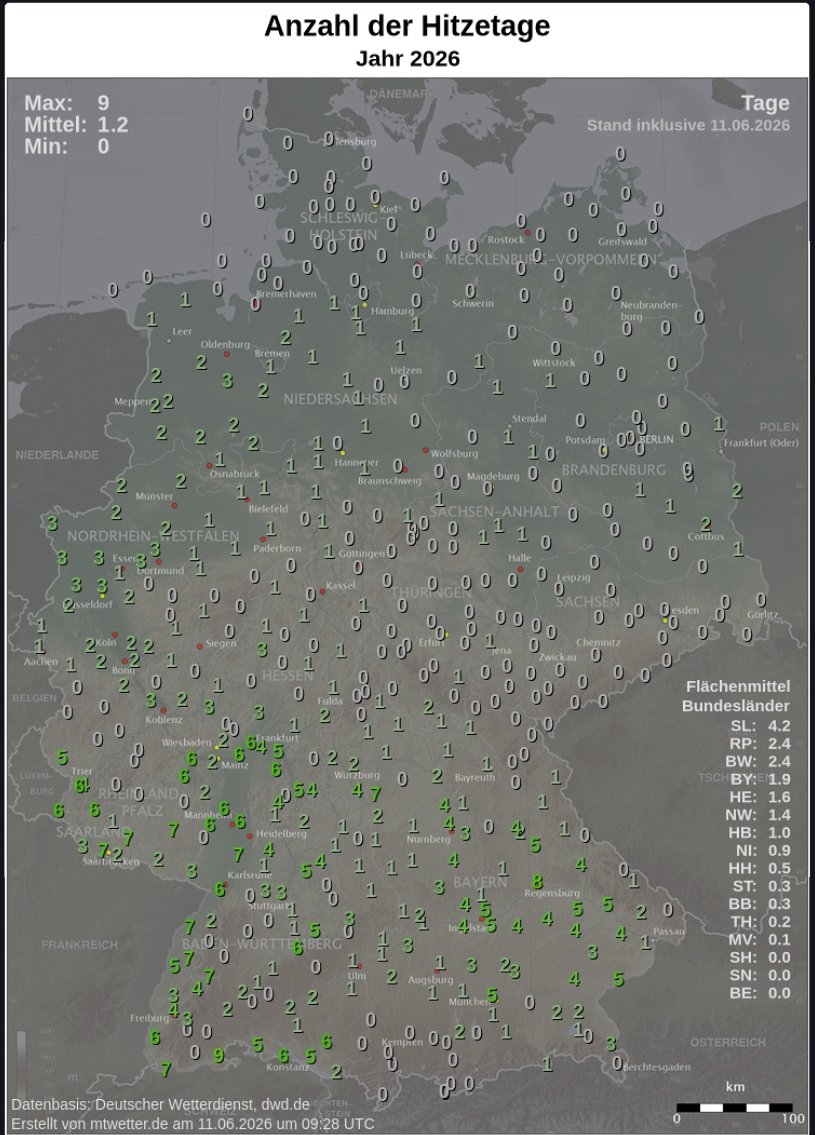
Task: Click the 'NIEDERSACHSEN' state label
Action: [340, 399]
